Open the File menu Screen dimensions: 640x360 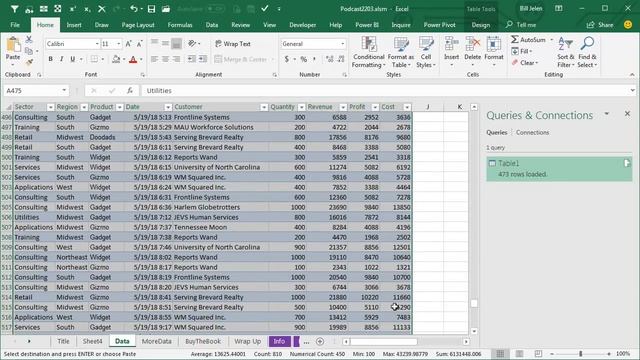(15, 25)
